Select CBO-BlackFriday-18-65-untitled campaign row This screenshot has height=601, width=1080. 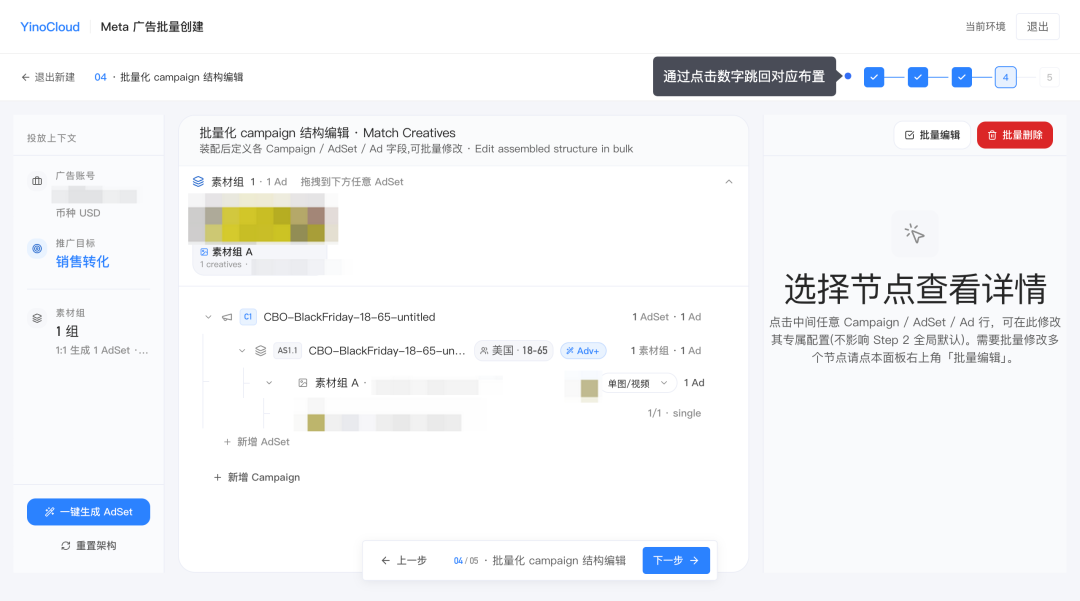click(x=349, y=317)
